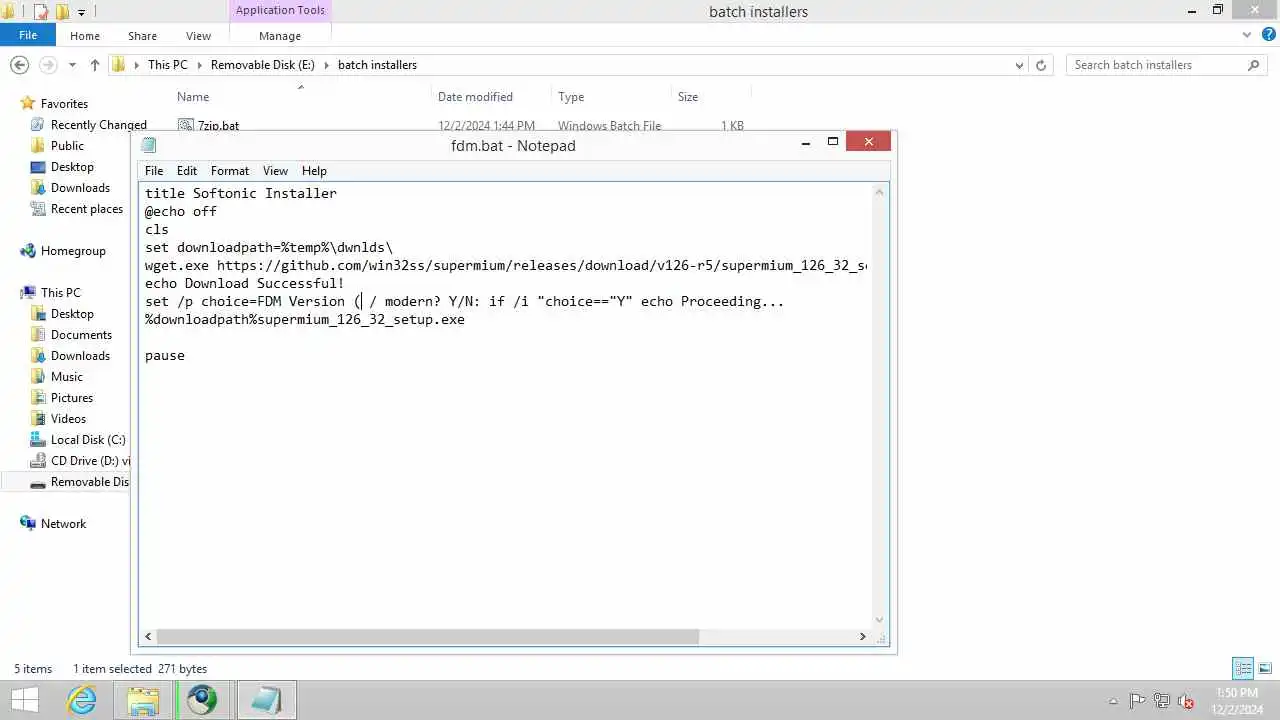Viewport: 1280px width, 720px height.
Task: Click Notepad vertical scroll up arrow
Action: point(880,192)
